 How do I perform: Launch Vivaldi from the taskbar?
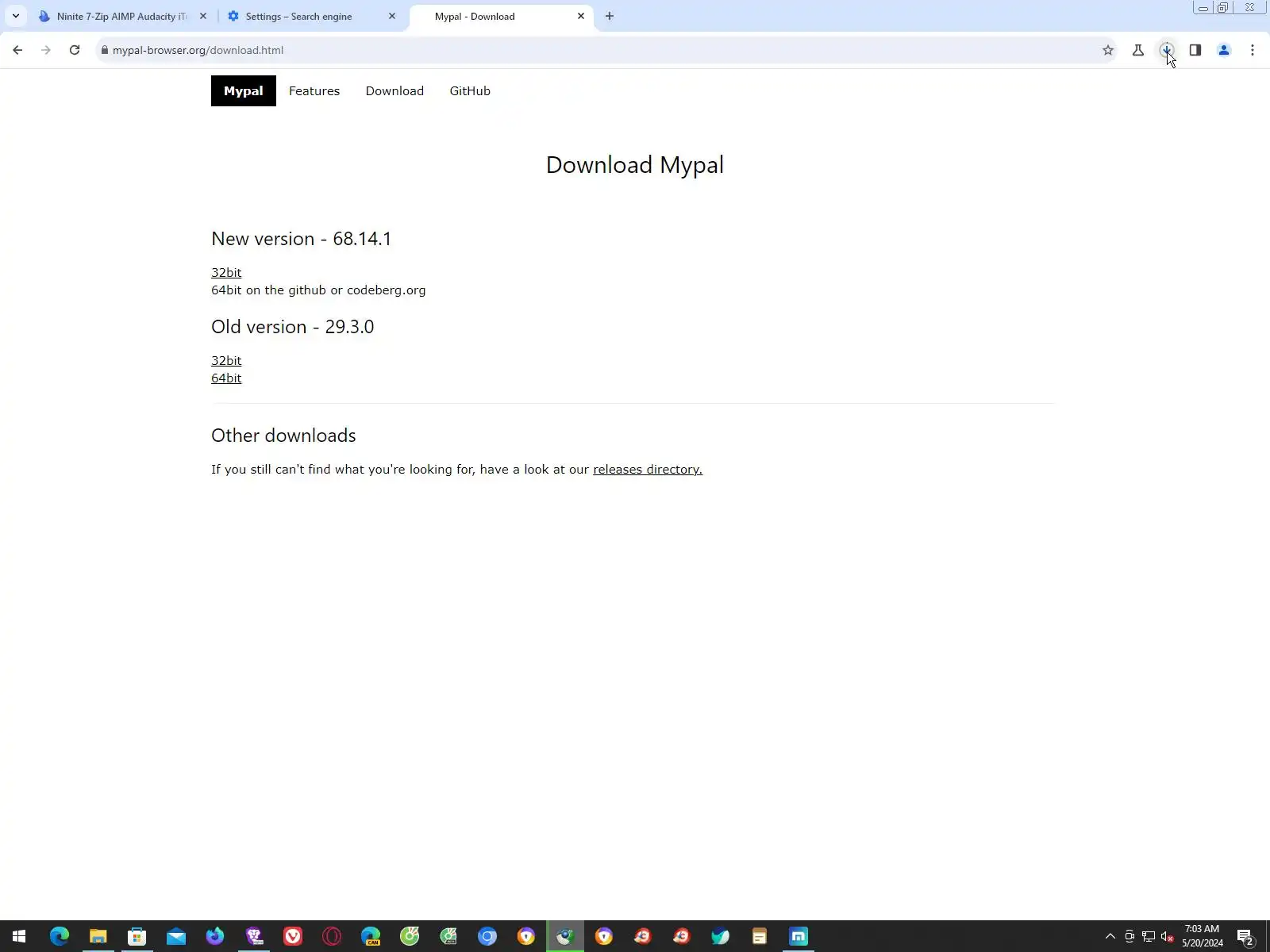coord(293,936)
